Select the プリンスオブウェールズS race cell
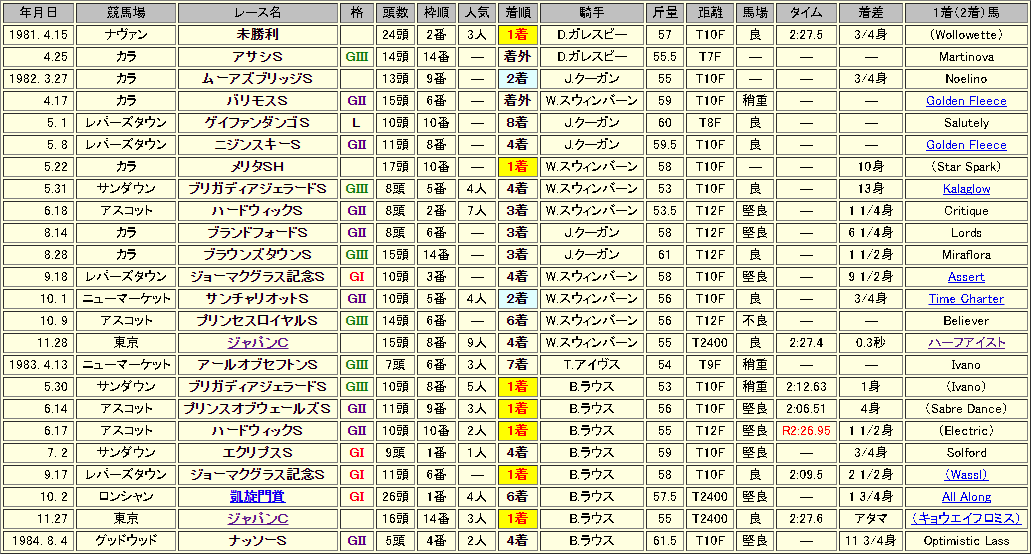This screenshot has width=1031, height=554. pyautogui.click(x=258, y=409)
